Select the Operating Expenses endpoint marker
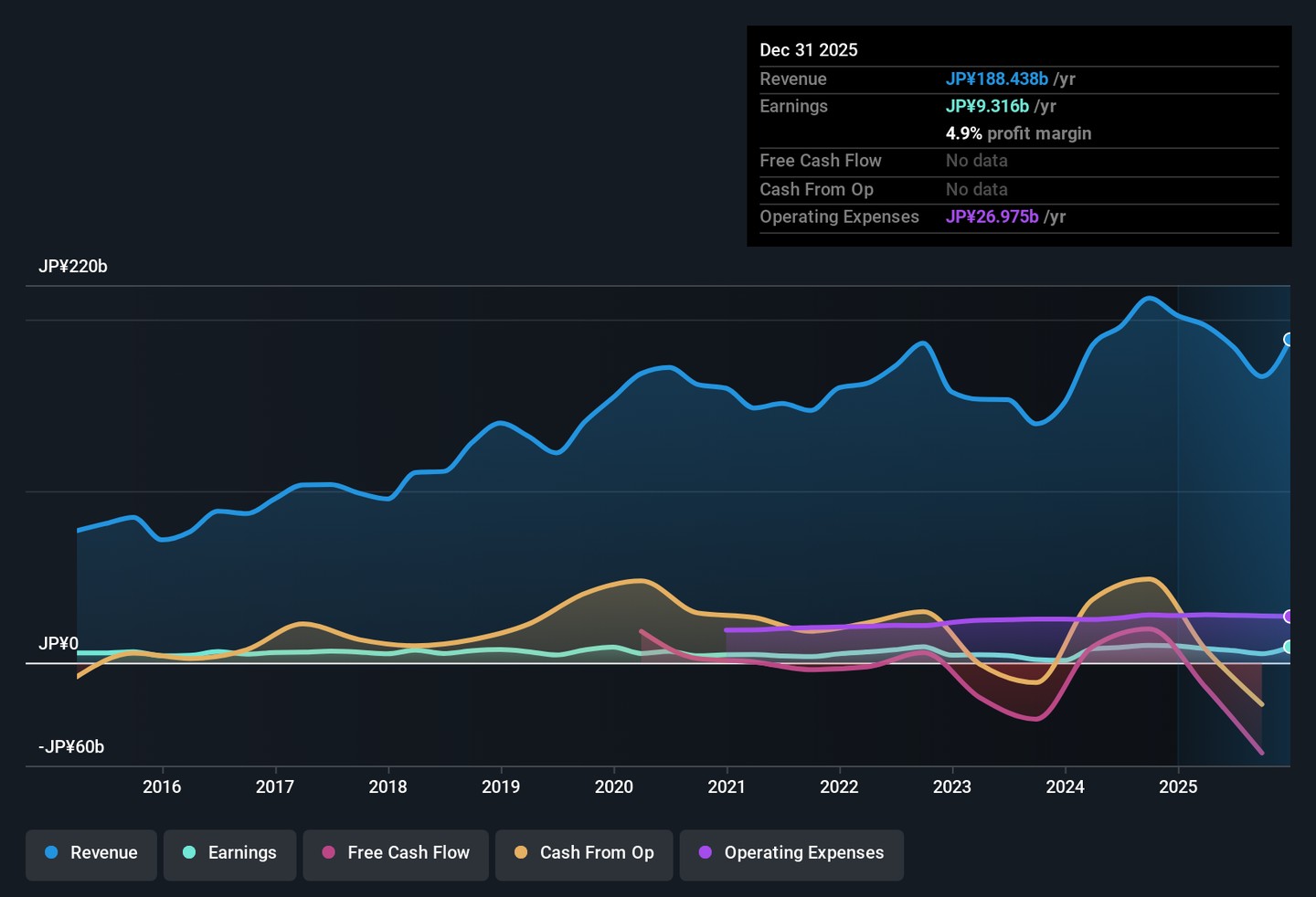The height and width of the screenshot is (897, 1316). (1289, 617)
